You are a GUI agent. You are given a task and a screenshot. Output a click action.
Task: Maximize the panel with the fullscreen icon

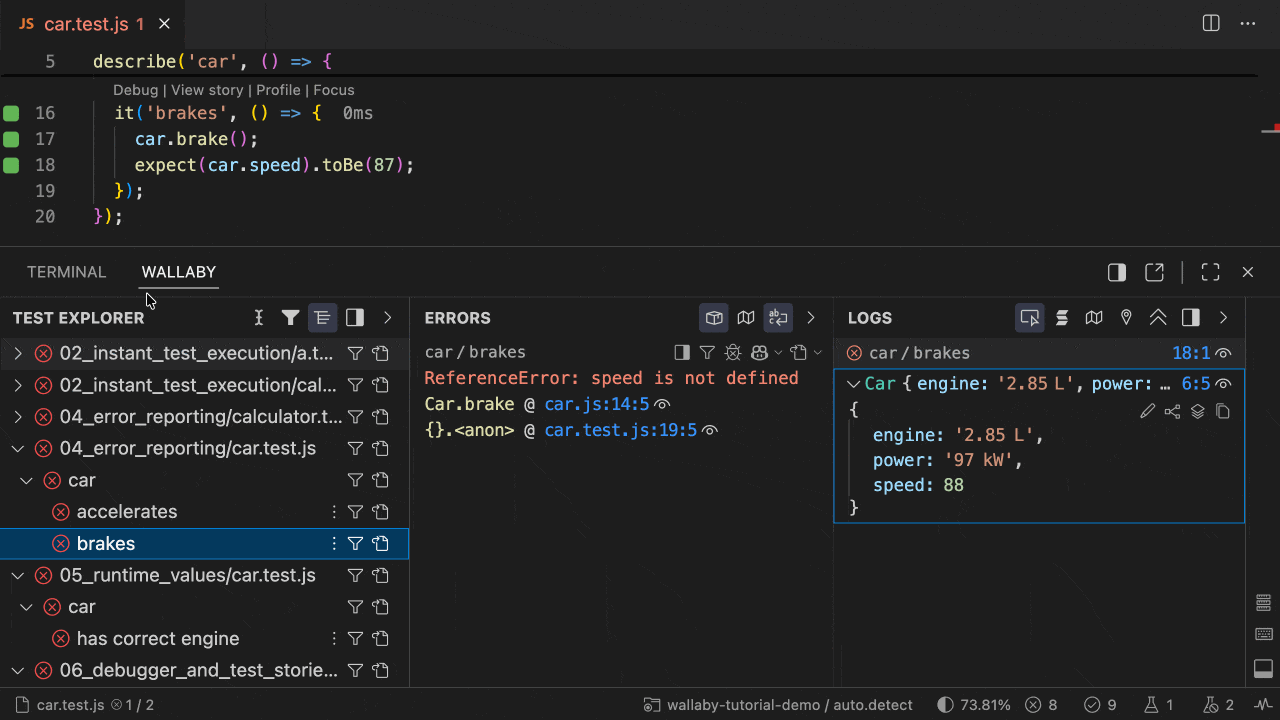1210,272
